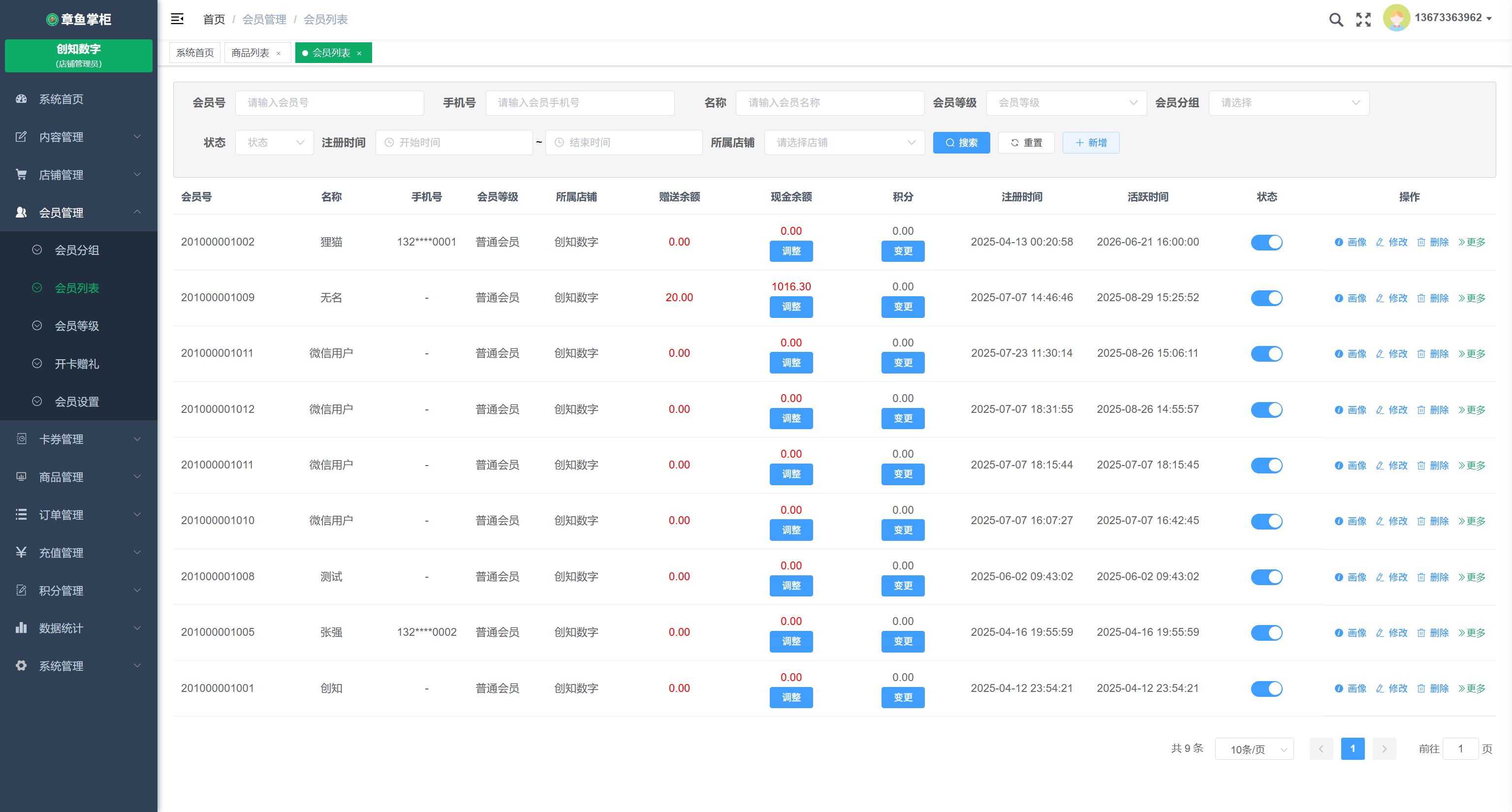Expand the 订单管理 sidebar menu
This screenshot has height=812, width=1512.
[79, 515]
